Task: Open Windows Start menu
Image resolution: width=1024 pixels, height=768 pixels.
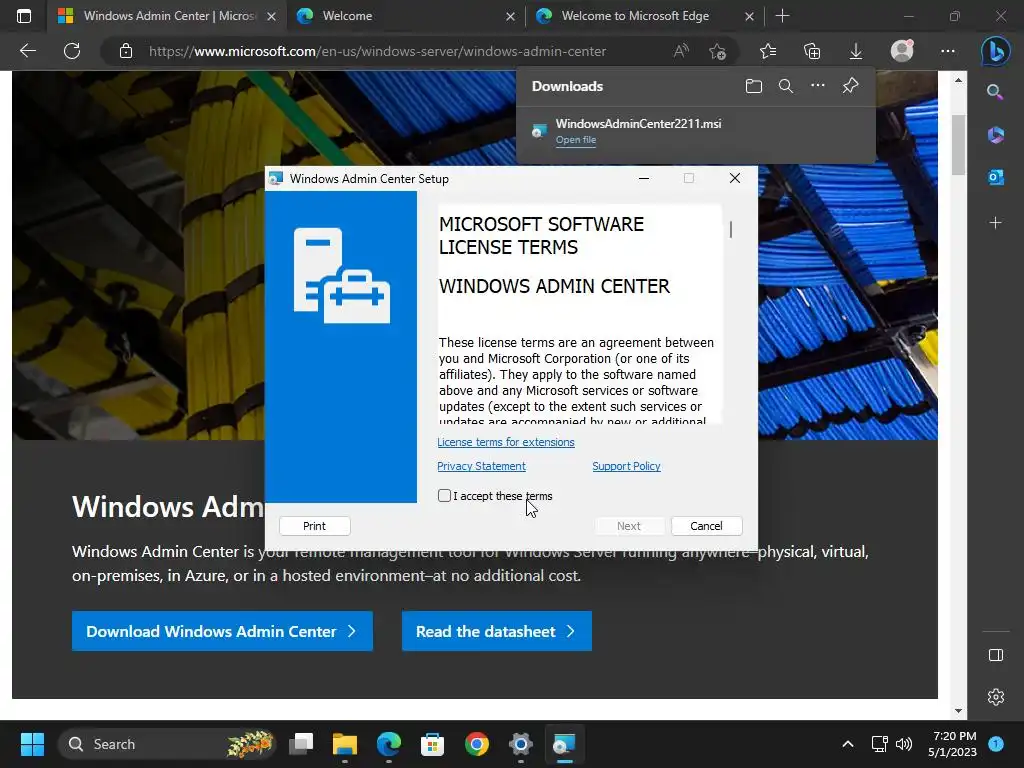Action: tap(32, 744)
